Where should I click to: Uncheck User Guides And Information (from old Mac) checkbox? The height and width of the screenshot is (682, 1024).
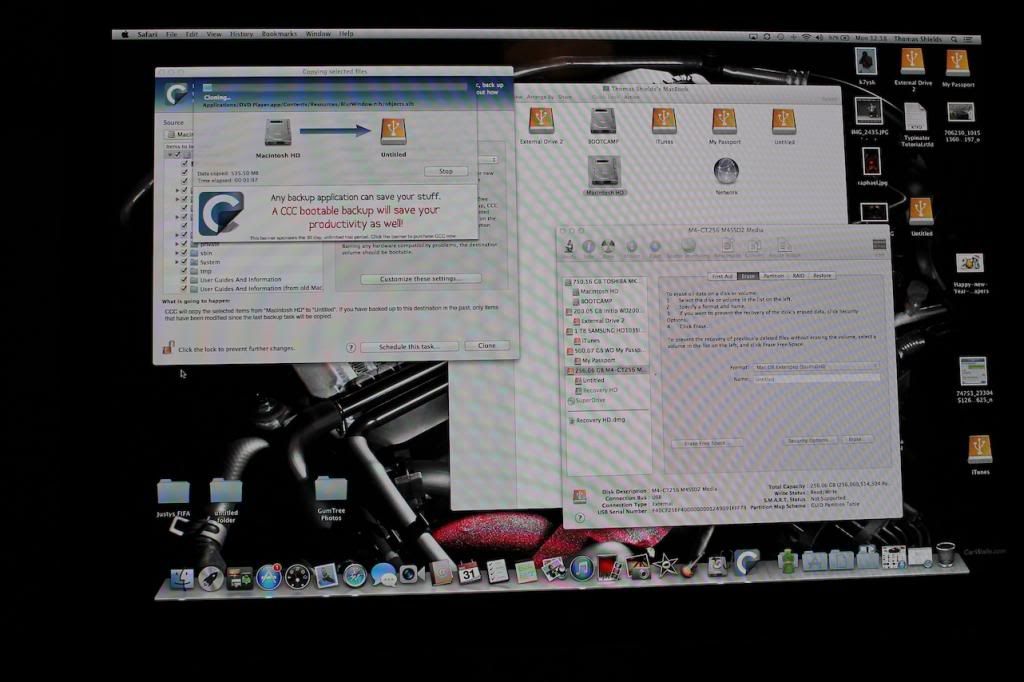(184, 288)
